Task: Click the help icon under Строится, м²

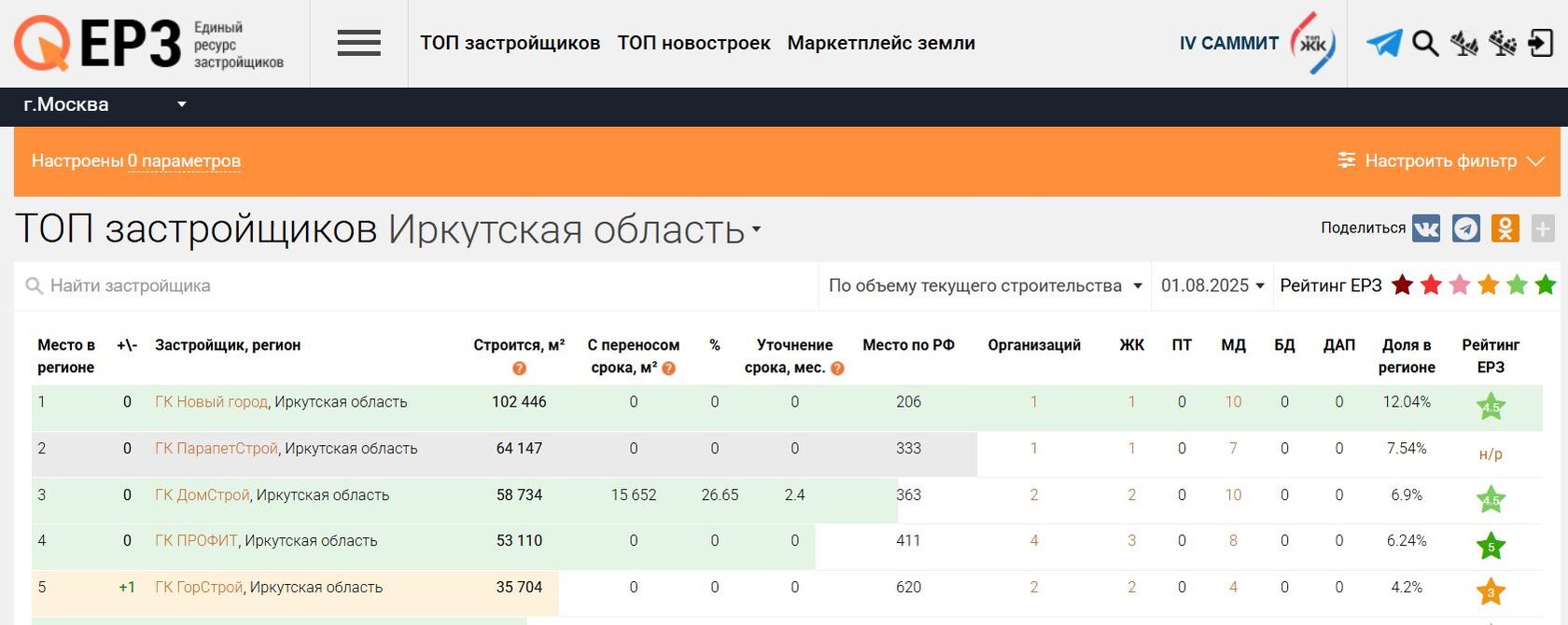Action: (x=519, y=368)
